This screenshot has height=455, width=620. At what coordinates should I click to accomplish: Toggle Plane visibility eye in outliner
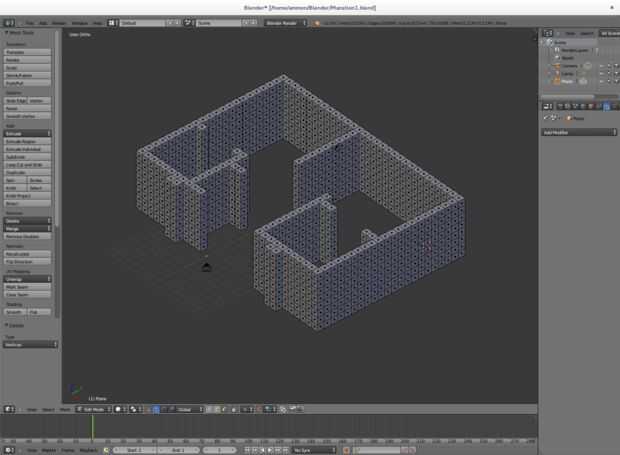click(602, 81)
